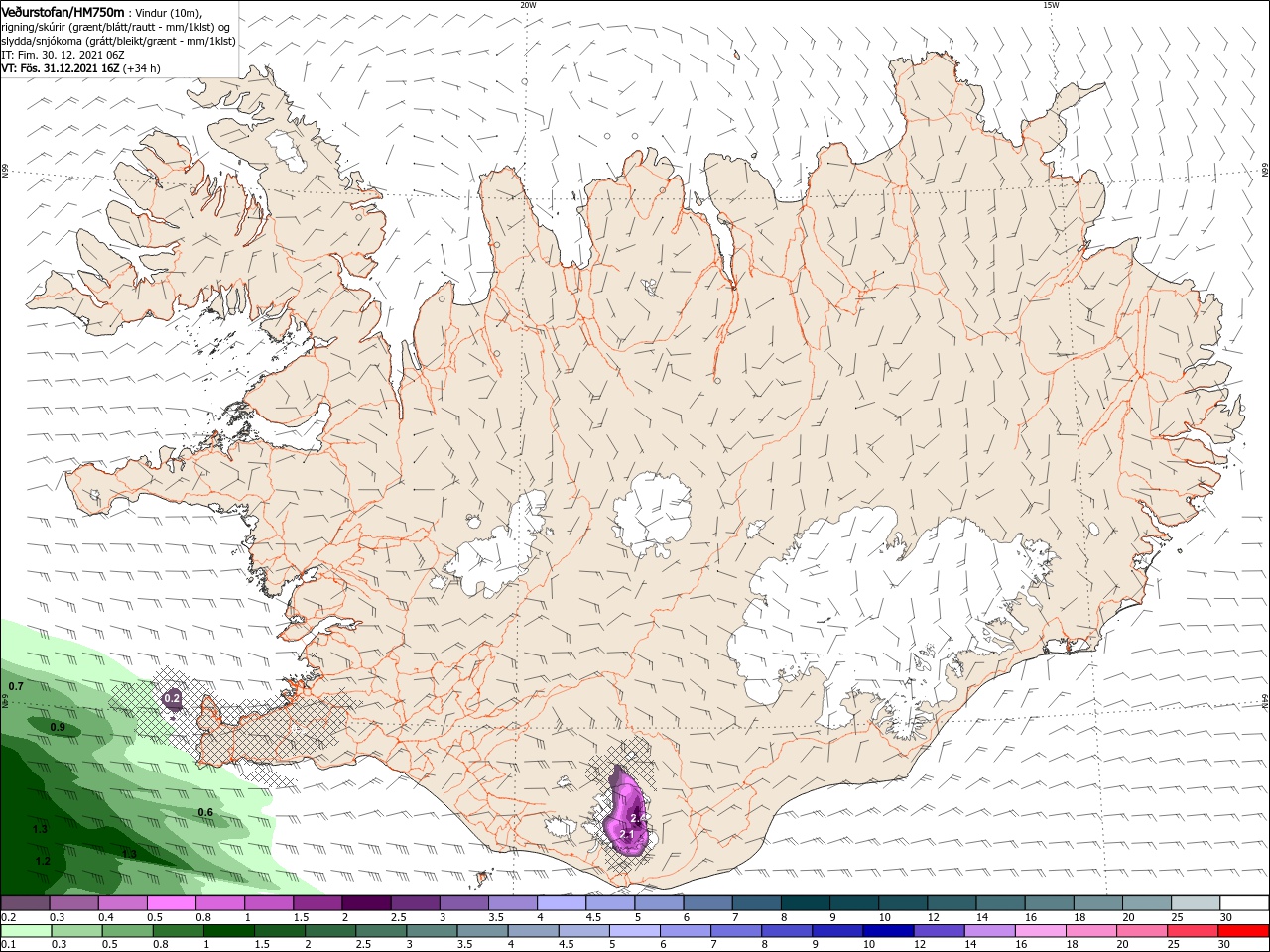Click the 0.9 rain value on map
The height and width of the screenshot is (952, 1270).
[58, 727]
